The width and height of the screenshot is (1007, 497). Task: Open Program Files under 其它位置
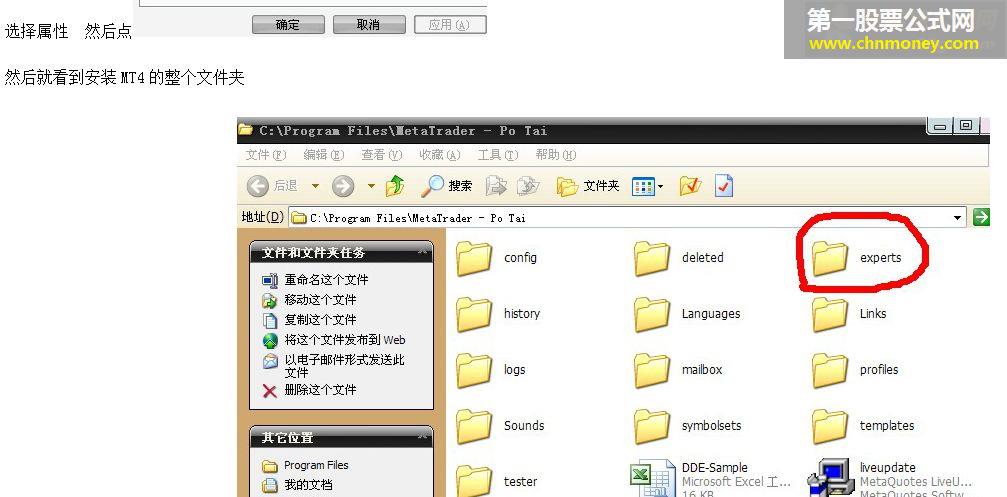316,465
